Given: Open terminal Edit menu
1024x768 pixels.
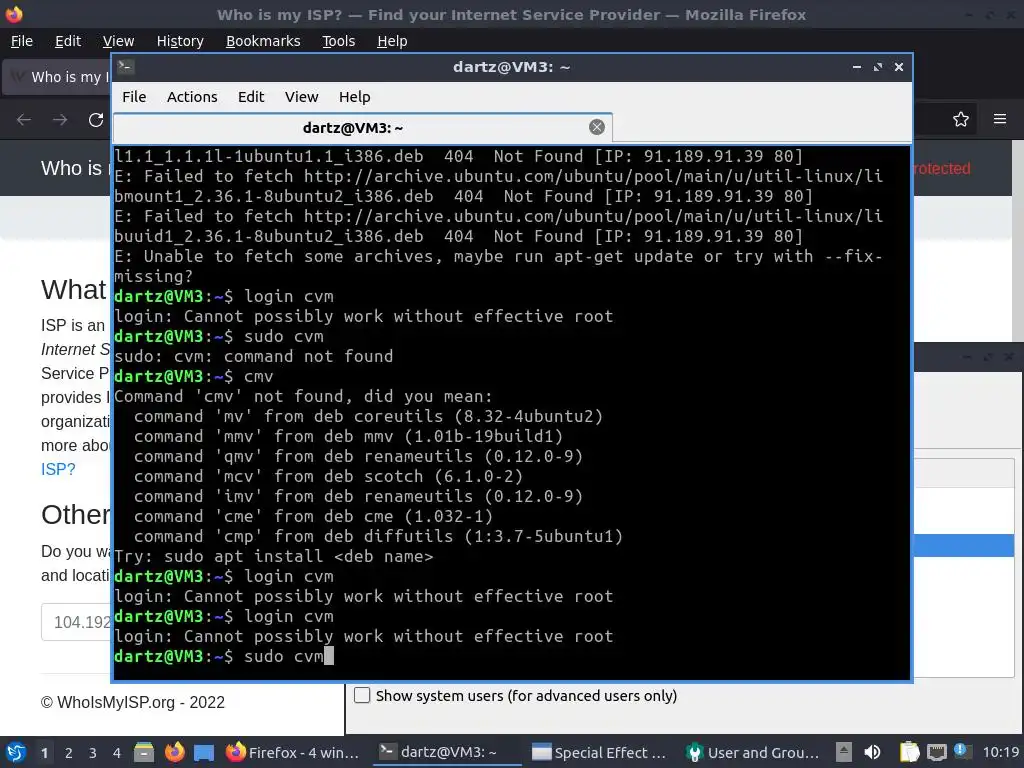Looking at the screenshot, I should click(251, 97).
